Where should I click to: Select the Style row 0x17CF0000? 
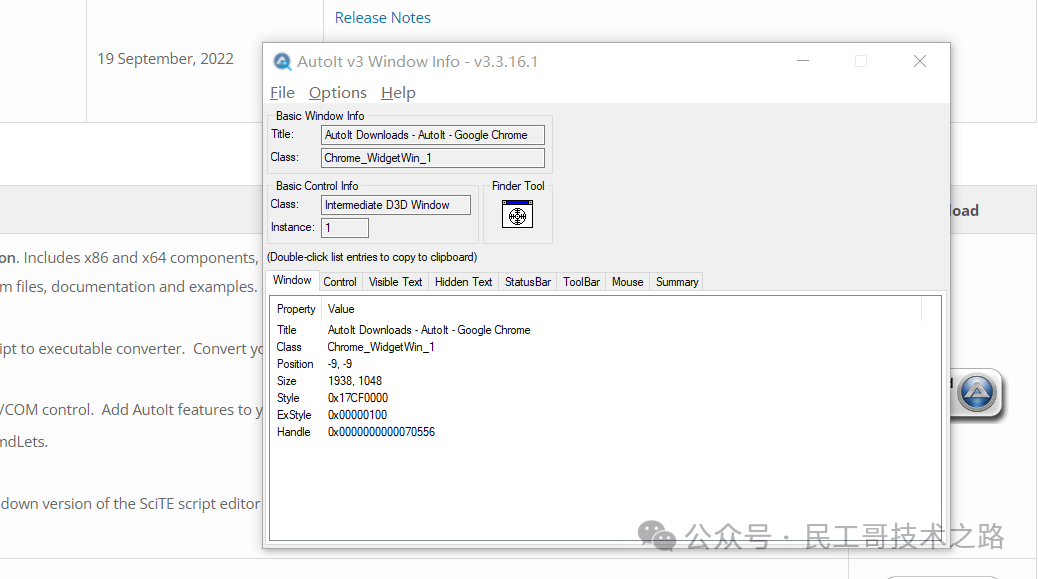(x=605, y=398)
